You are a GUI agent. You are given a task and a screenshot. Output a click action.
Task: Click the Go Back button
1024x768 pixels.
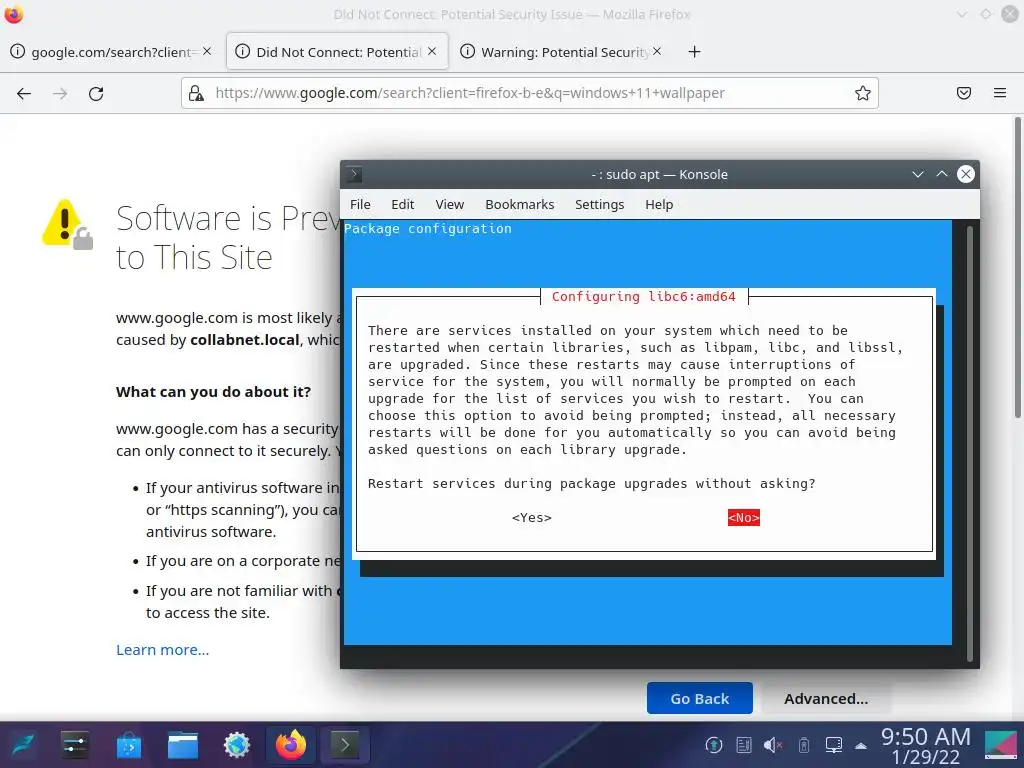point(699,699)
